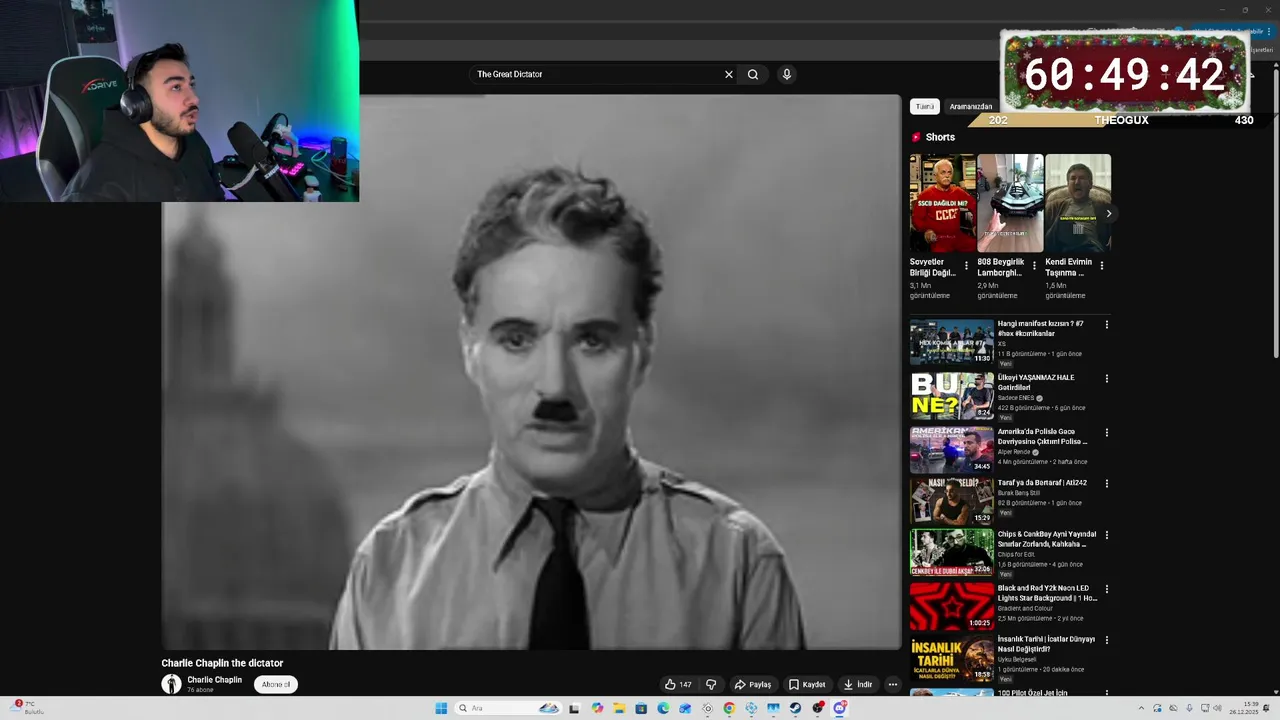This screenshot has width=1280, height=720.
Task: Open volume control in system tray
Action: (1217, 708)
